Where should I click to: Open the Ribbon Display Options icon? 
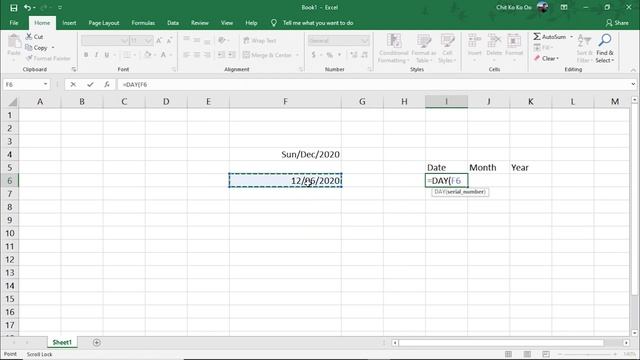[564, 7]
